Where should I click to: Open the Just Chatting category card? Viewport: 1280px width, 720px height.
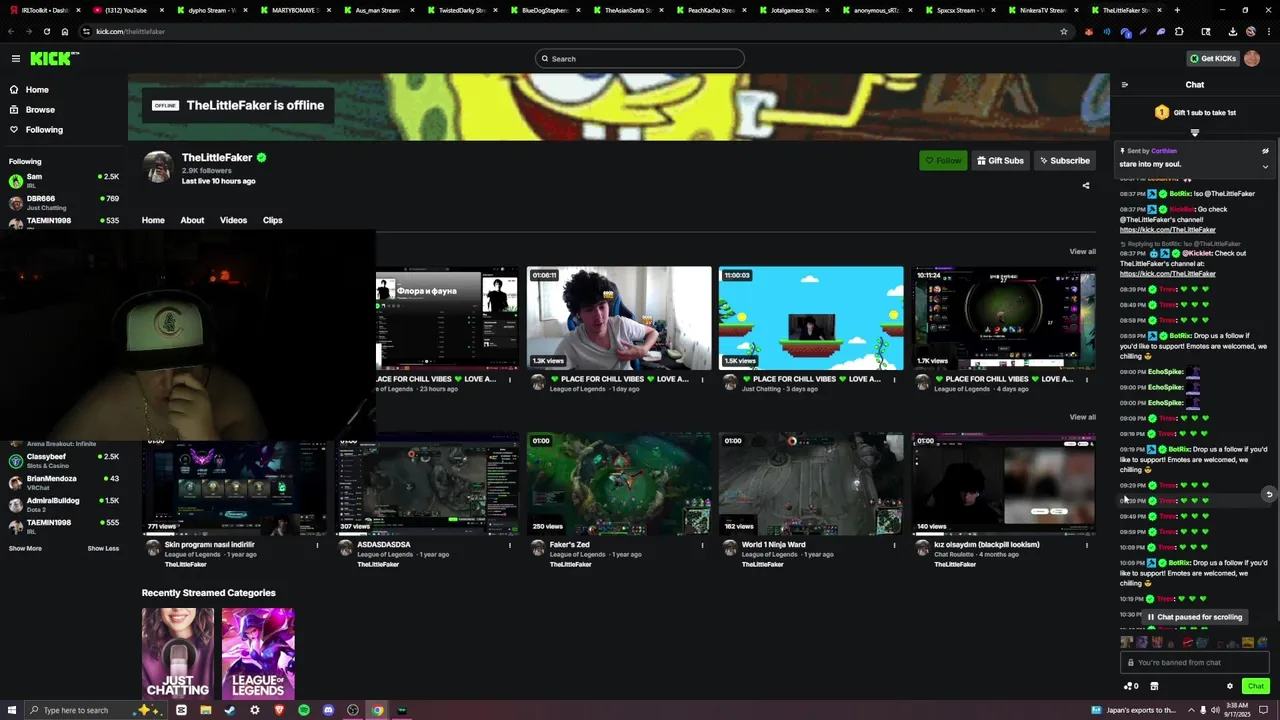pyautogui.click(x=178, y=653)
